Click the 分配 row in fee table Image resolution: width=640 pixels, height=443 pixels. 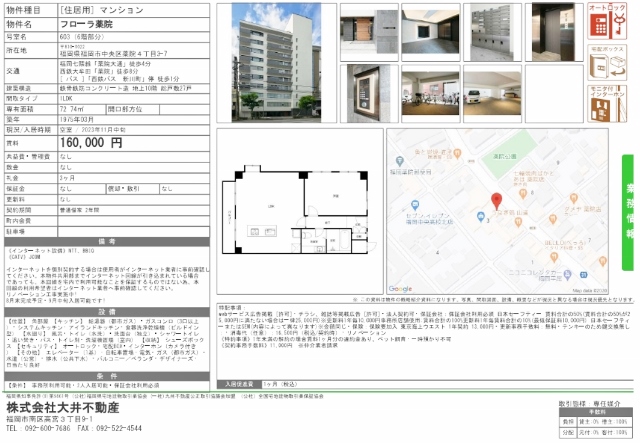[597, 432]
